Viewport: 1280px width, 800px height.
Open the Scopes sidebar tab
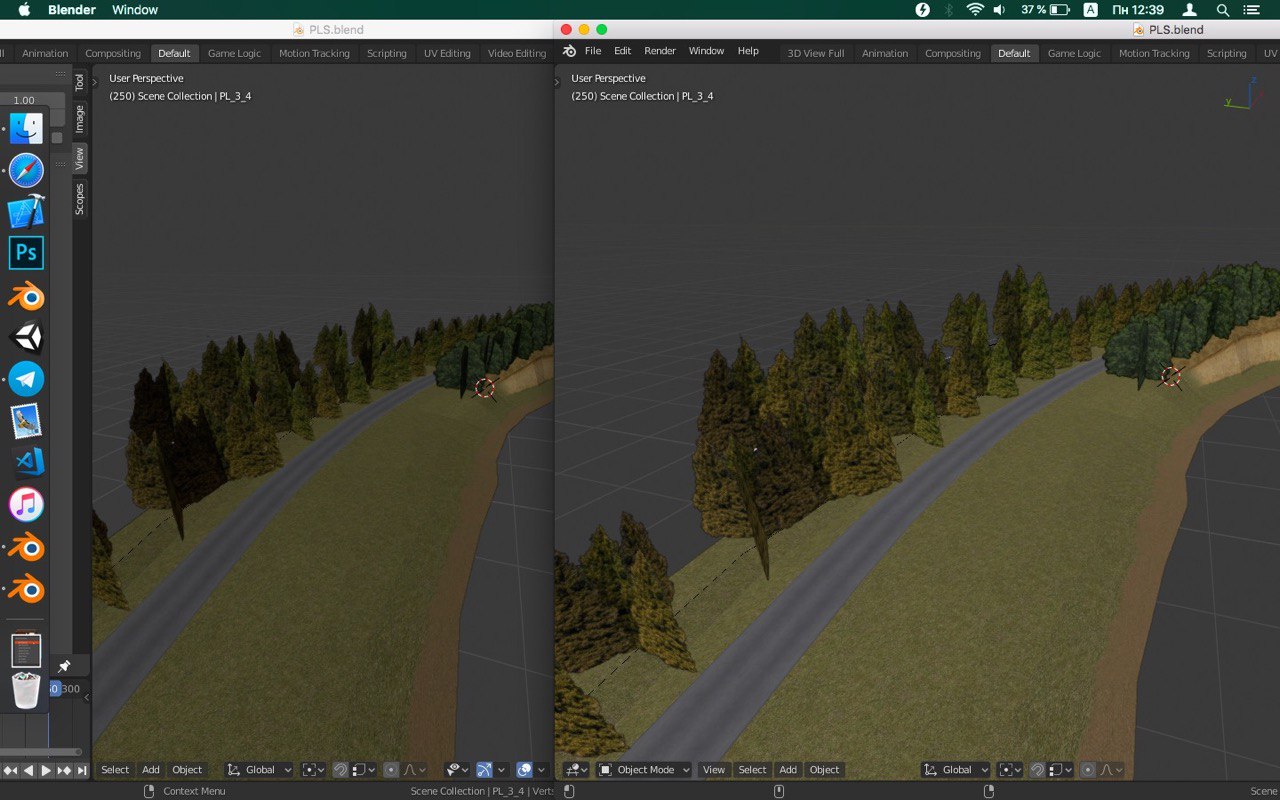click(x=80, y=198)
